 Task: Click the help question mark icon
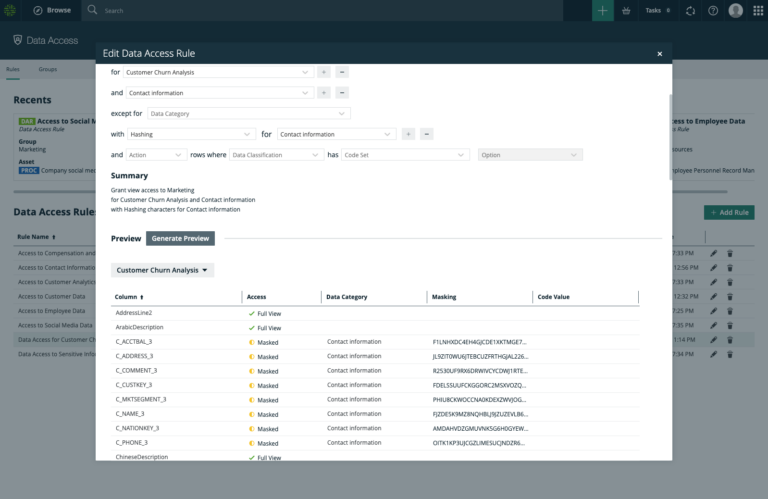pyautogui.click(x=713, y=10)
